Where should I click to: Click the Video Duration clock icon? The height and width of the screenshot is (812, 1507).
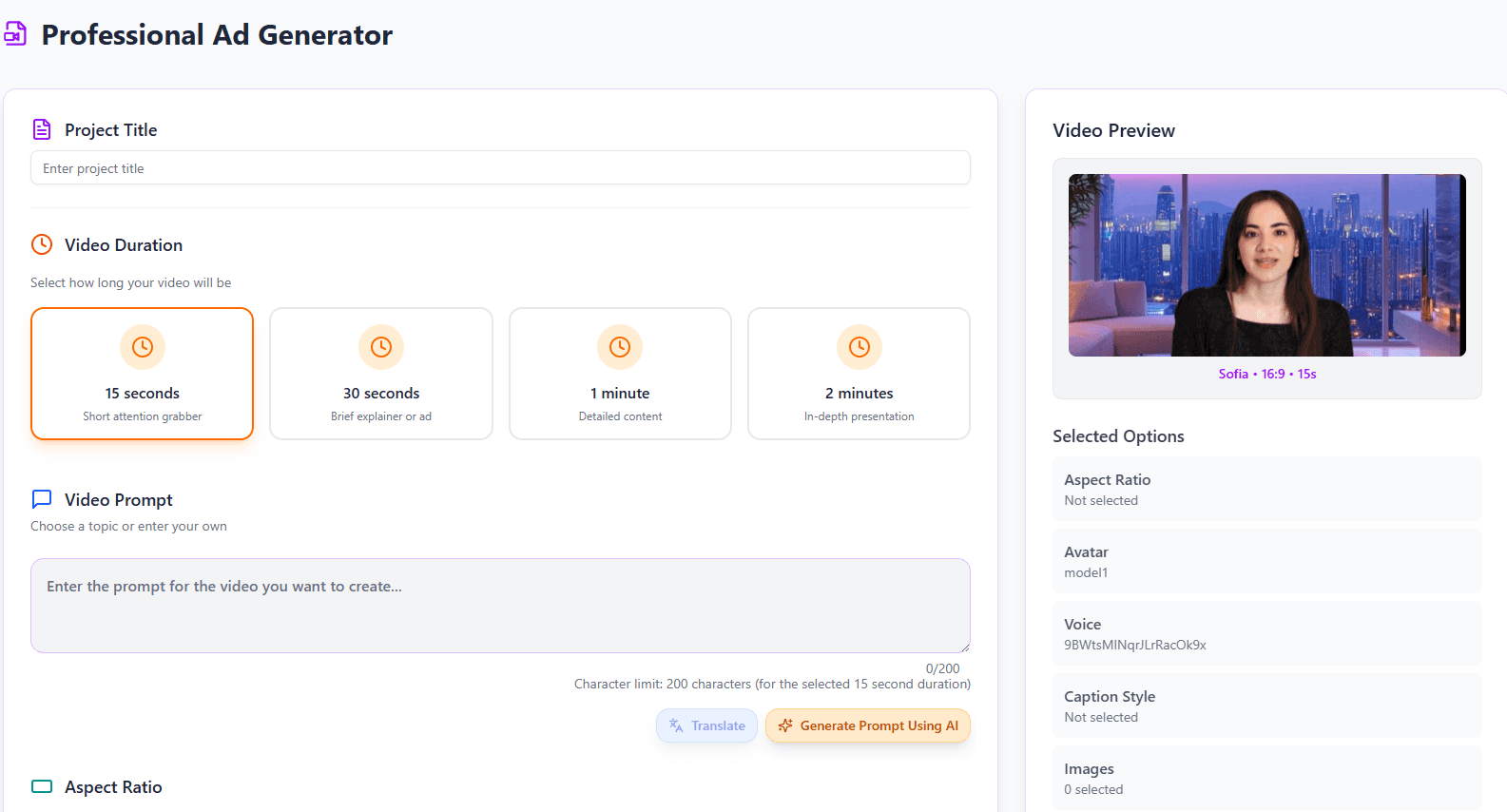[42, 244]
